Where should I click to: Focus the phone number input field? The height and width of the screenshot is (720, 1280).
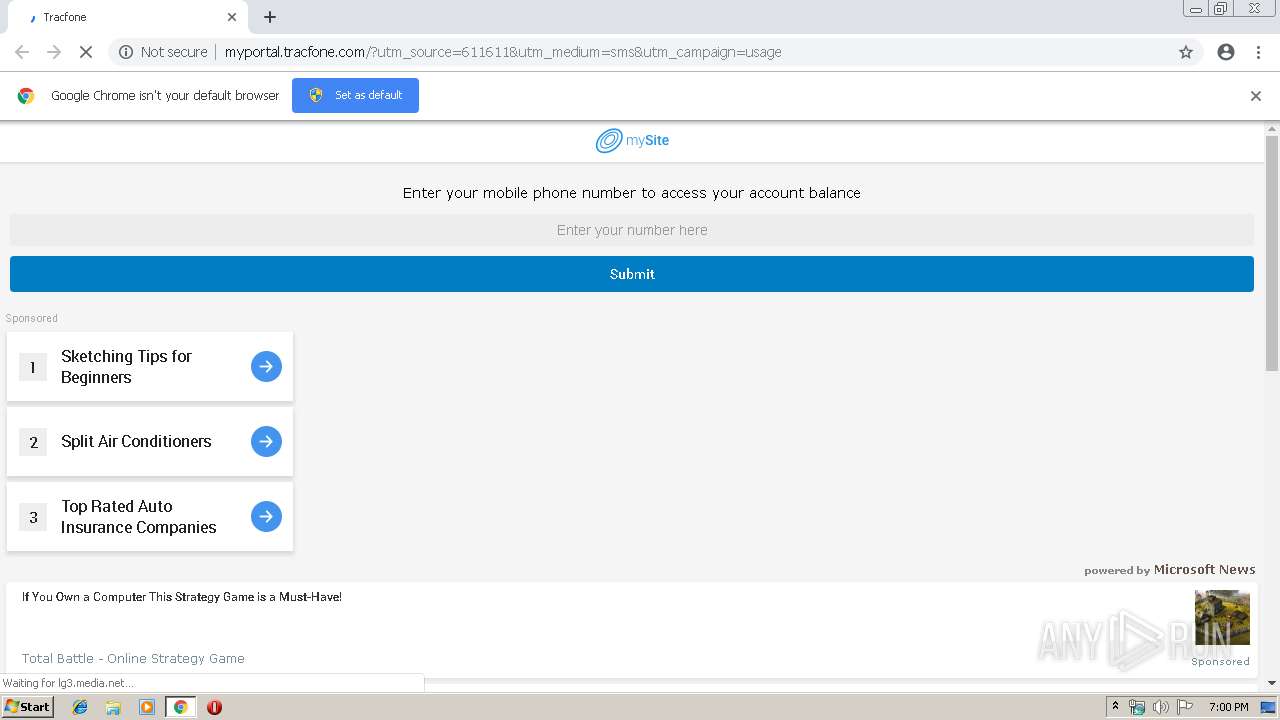click(x=632, y=230)
